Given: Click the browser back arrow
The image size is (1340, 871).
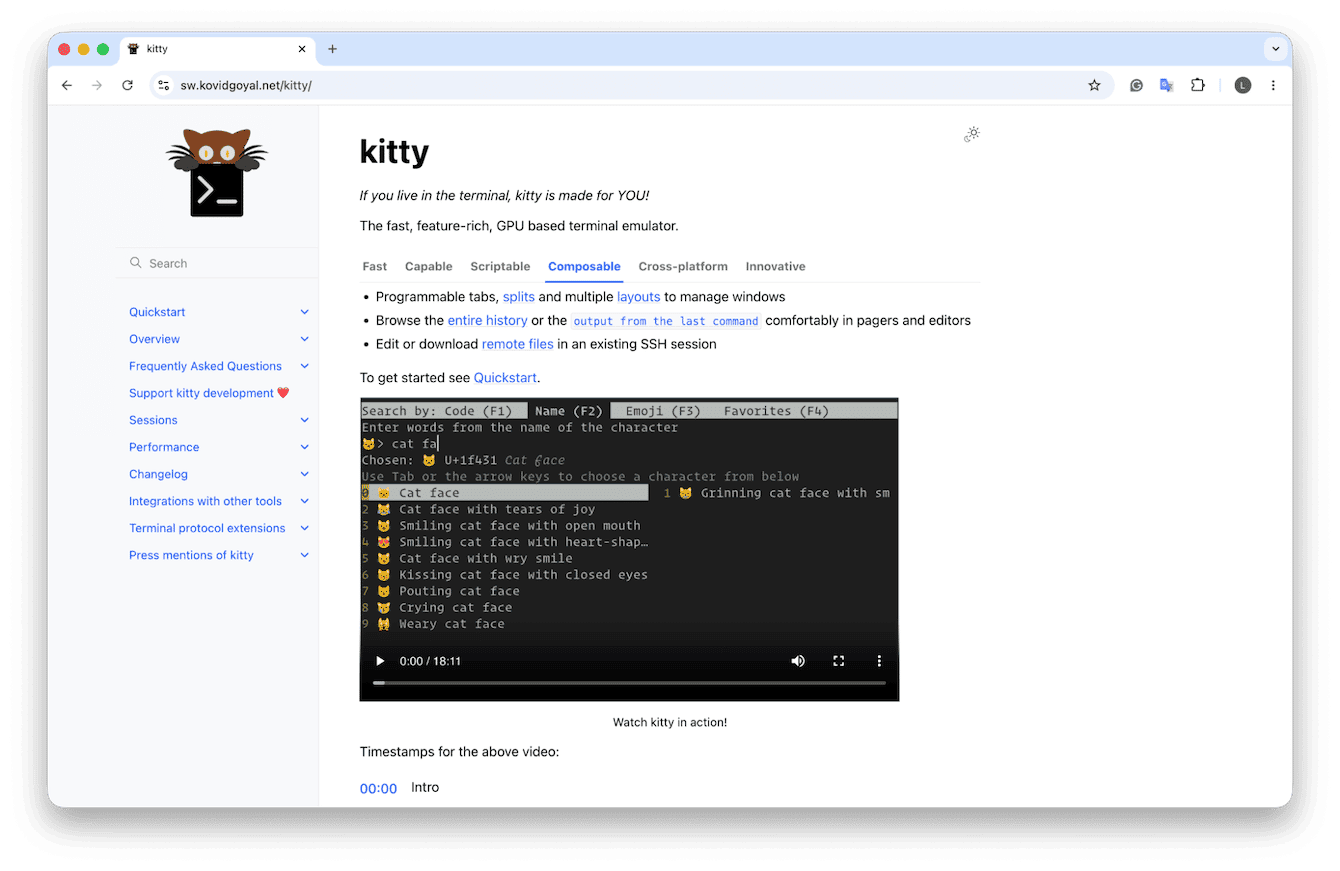Looking at the screenshot, I should coord(67,86).
